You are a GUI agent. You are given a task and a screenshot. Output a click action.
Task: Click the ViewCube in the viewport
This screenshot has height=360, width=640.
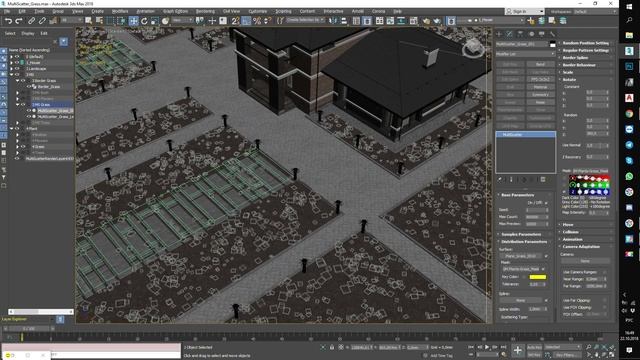click(x=473, y=48)
